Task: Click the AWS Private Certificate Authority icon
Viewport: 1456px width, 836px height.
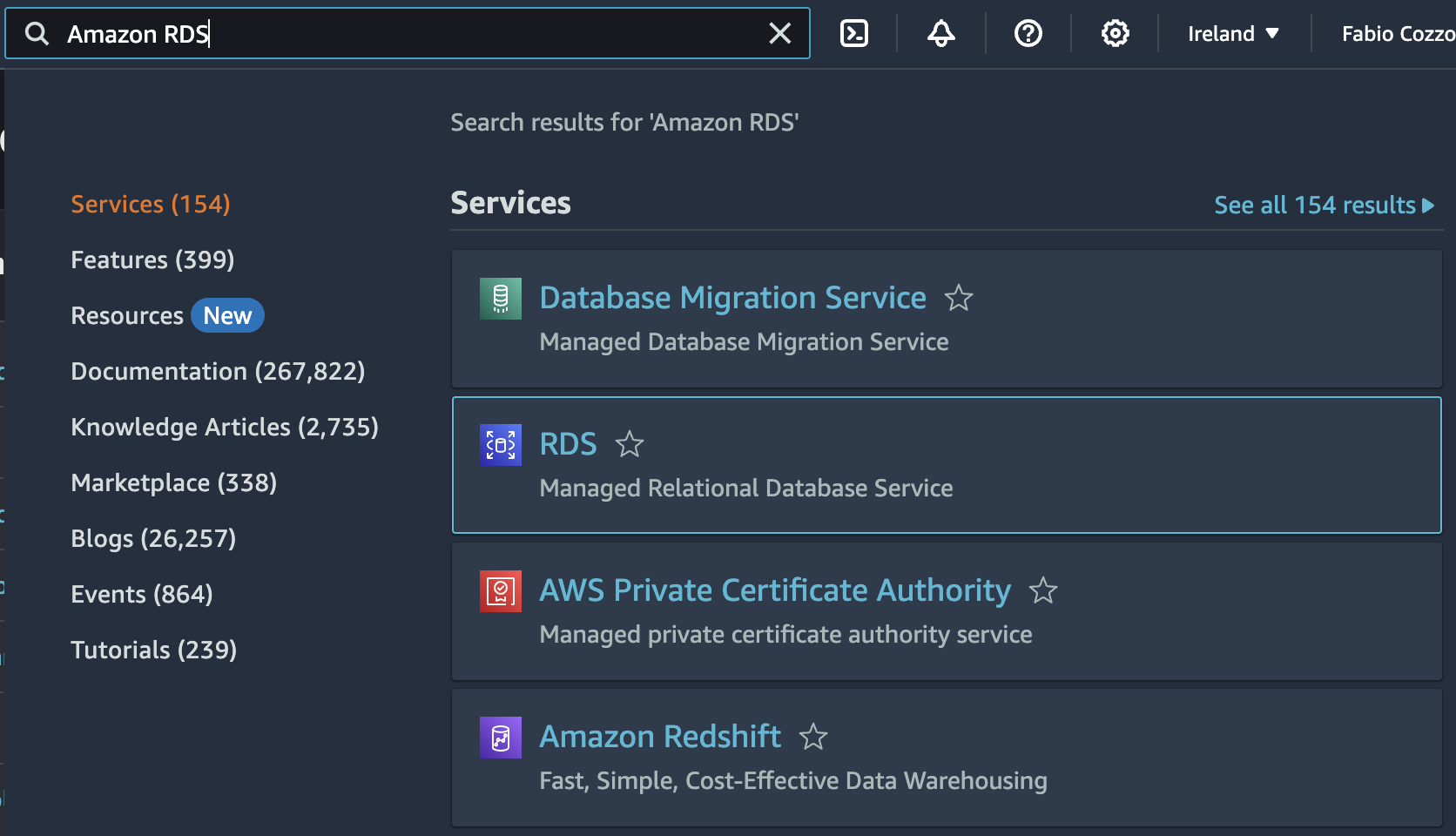Action: point(501,591)
